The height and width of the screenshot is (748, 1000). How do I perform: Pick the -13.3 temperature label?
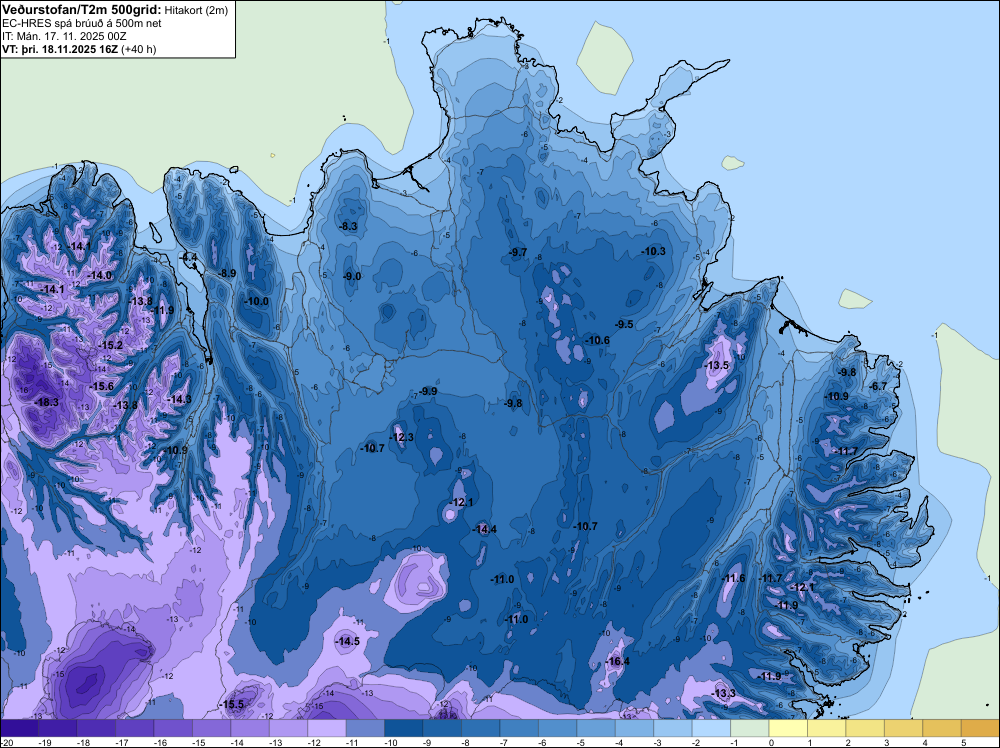point(724,693)
